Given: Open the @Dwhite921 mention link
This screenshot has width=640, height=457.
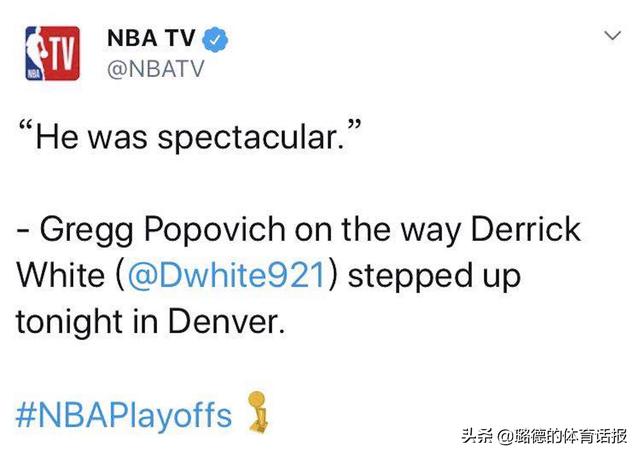Looking at the screenshot, I should pos(227,275).
